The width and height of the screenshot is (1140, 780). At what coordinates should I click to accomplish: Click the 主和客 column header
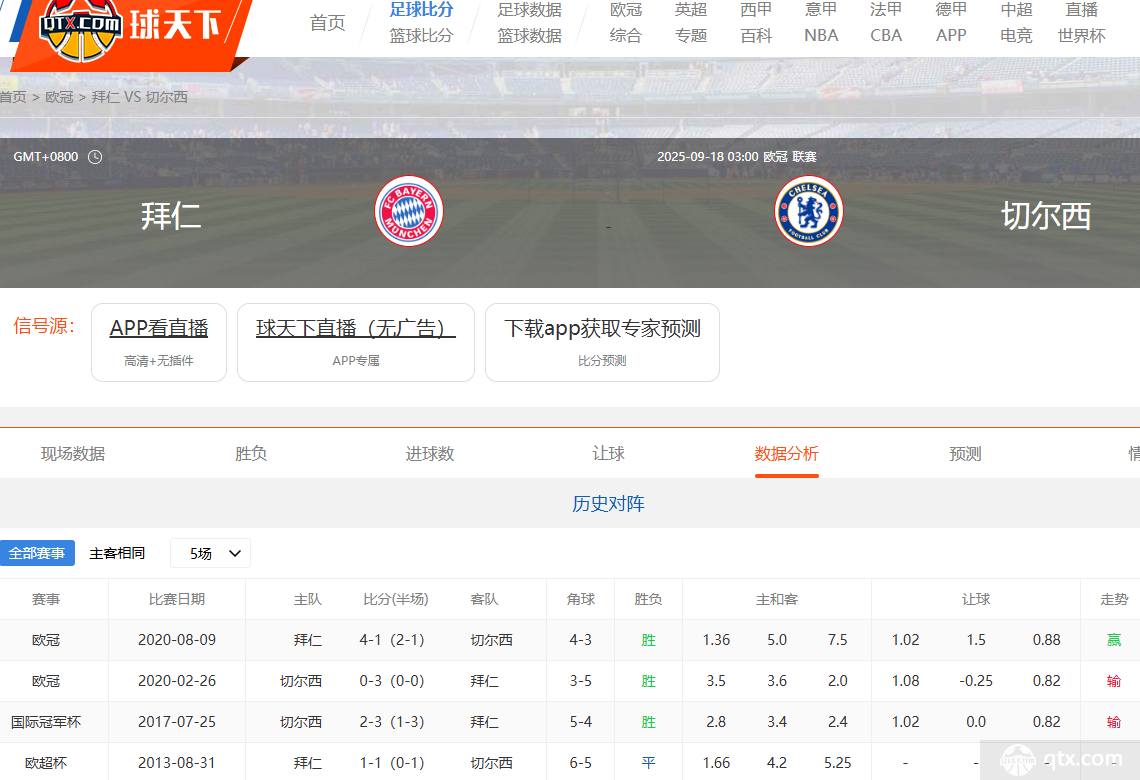(776, 599)
